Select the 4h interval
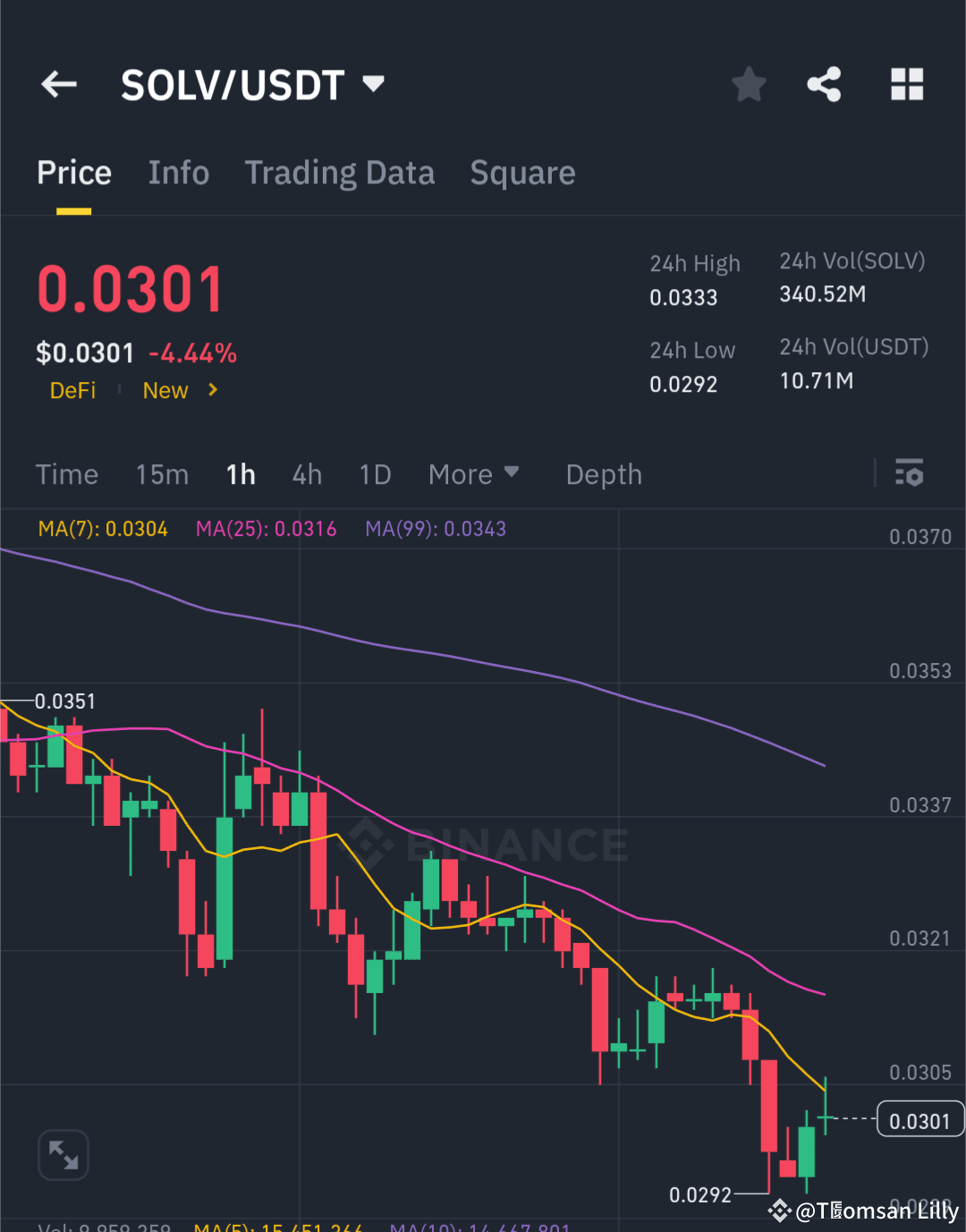This screenshot has height=1232, width=966. pyautogui.click(x=307, y=474)
